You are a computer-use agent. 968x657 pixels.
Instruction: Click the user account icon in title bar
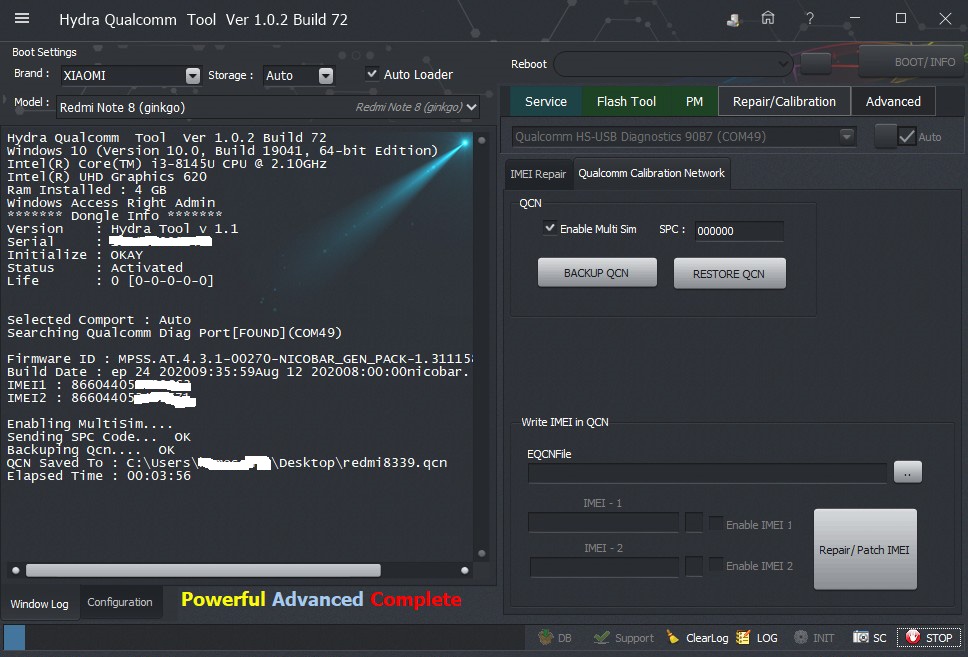point(734,19)
